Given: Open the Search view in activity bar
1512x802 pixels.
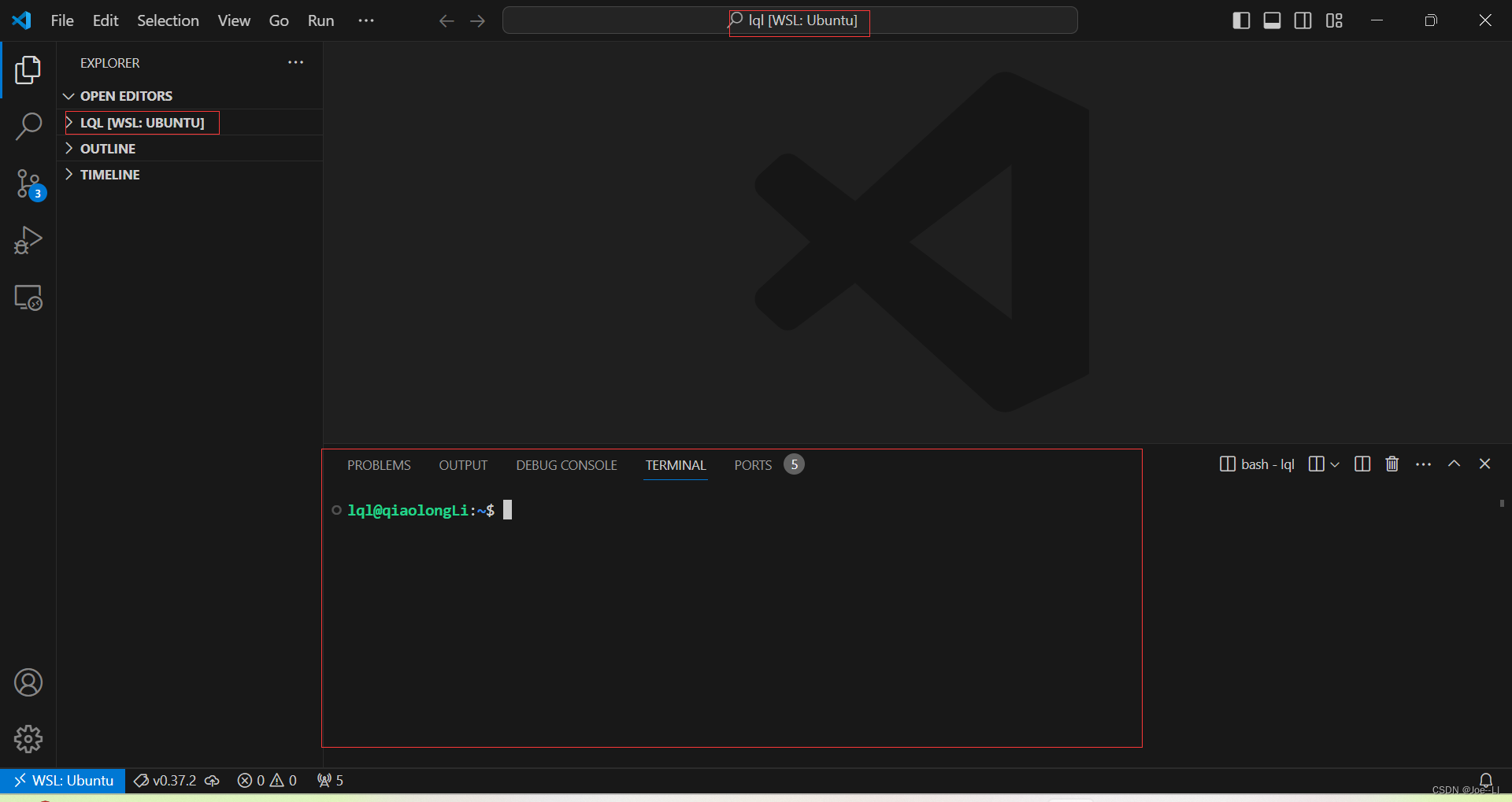Looking at the screenshot, I should (x=28, y=127).
